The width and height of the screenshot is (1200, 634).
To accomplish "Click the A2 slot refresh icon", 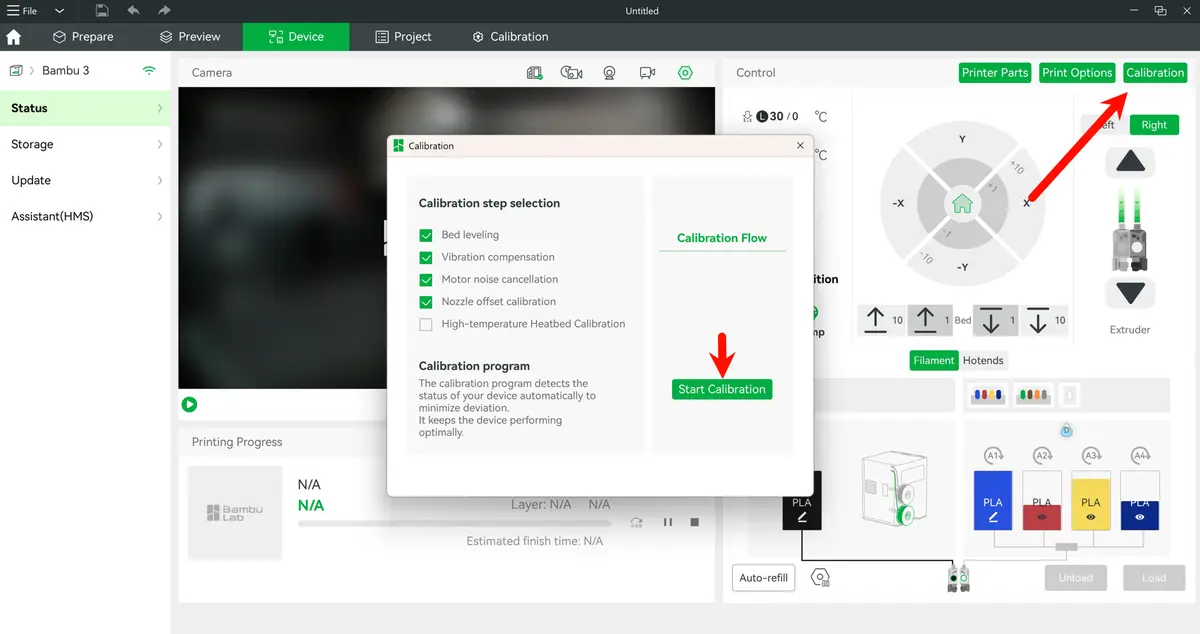I will 1043,456.
